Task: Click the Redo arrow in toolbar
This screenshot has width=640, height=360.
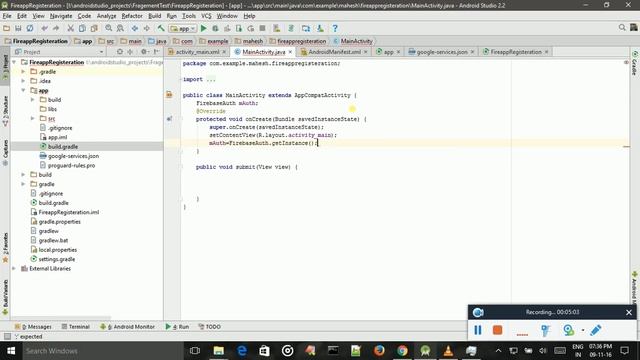Action: pos(56,28)
